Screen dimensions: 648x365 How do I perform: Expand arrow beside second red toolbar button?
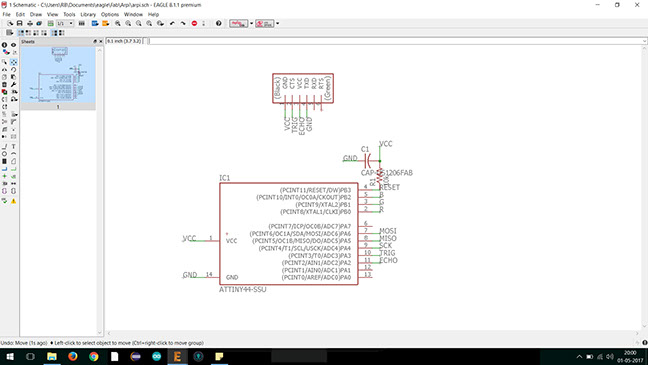pos(277,24)
